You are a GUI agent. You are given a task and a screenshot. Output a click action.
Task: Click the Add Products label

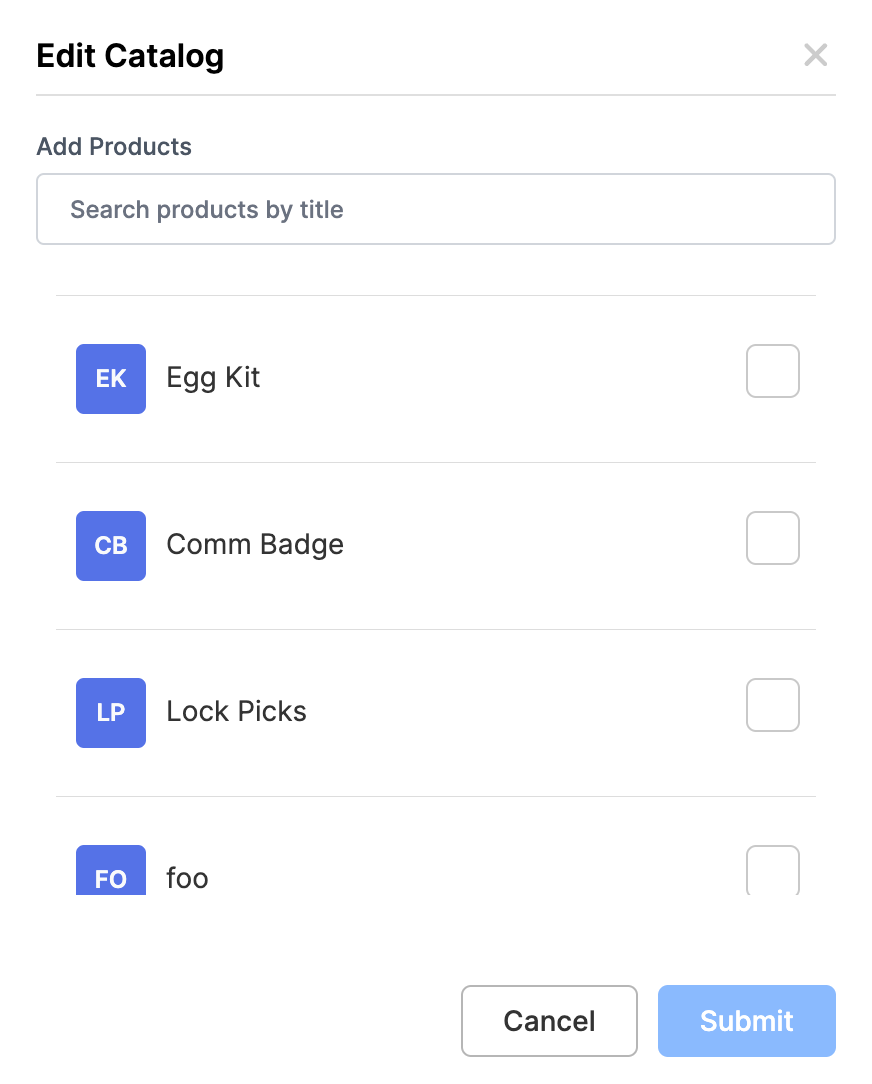pyautogui.click(x=114, y=147)
